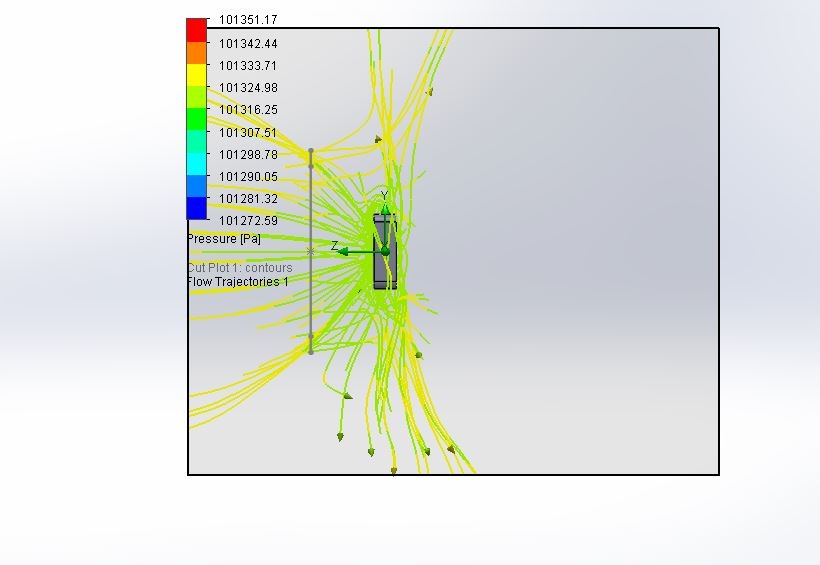The width and height of the screenshot is (820, 565).
Task: Click the Y axis arrow of the triad
Action: (385, 208)
